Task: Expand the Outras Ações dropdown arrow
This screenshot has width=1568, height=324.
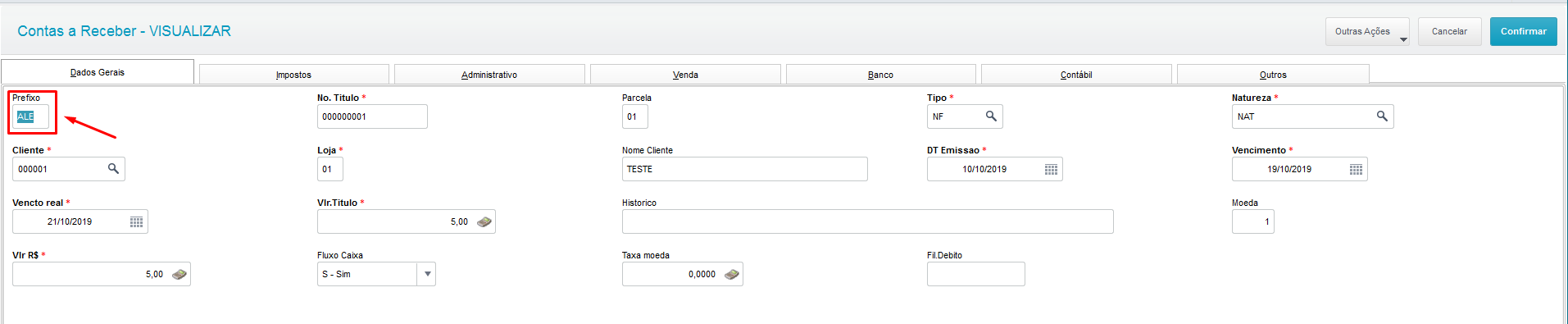Action: 1403,39
